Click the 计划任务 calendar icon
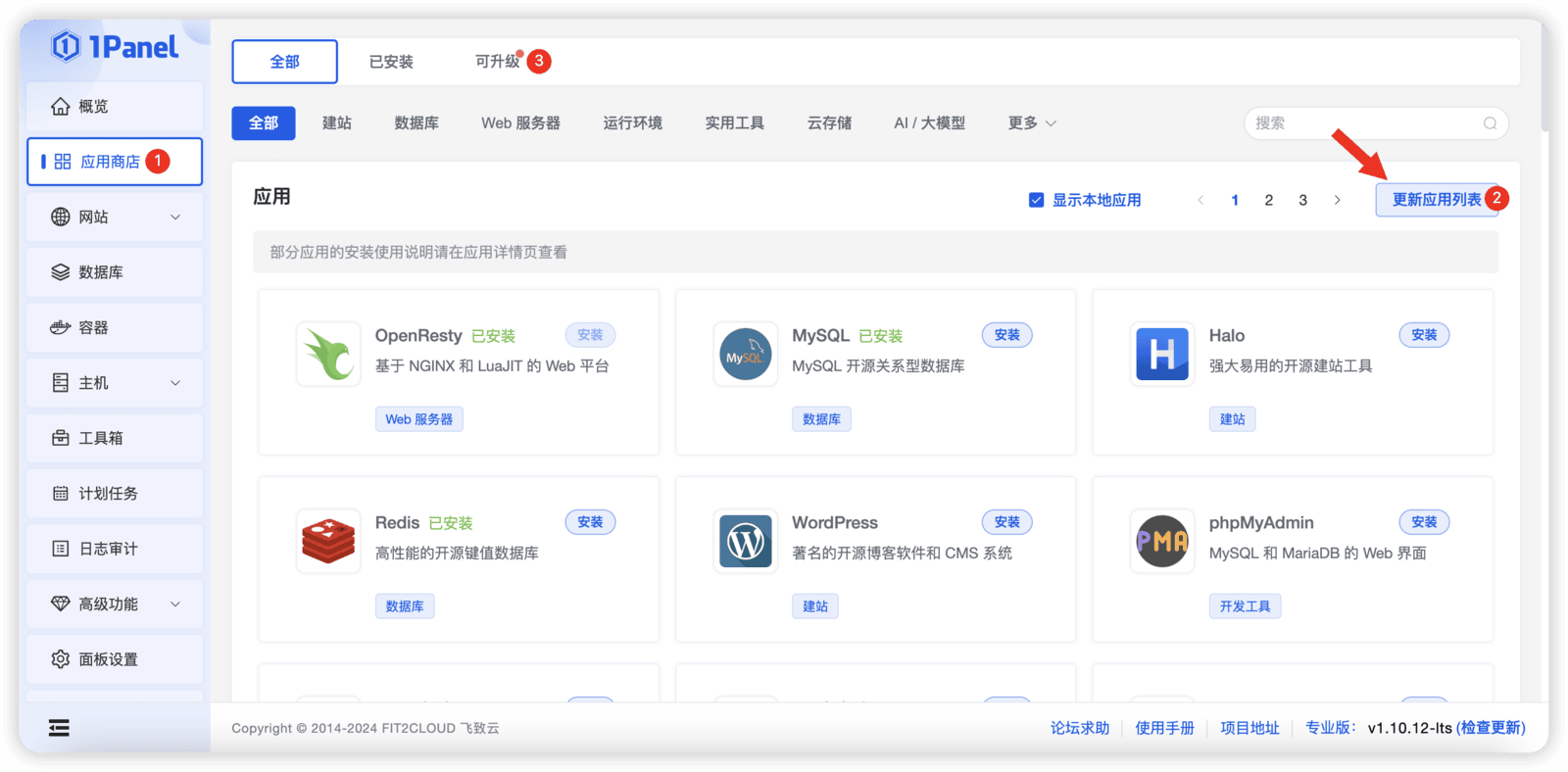Image resolution: width=1568 pixels, height=772 pixels. coord(61,494)
